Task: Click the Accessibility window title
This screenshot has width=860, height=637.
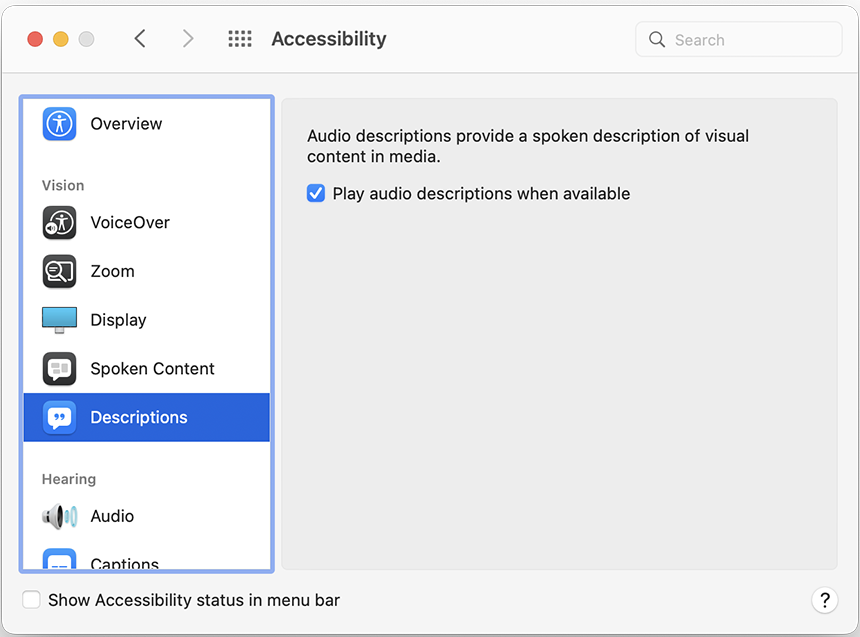Action: click(x=328, y=38)
